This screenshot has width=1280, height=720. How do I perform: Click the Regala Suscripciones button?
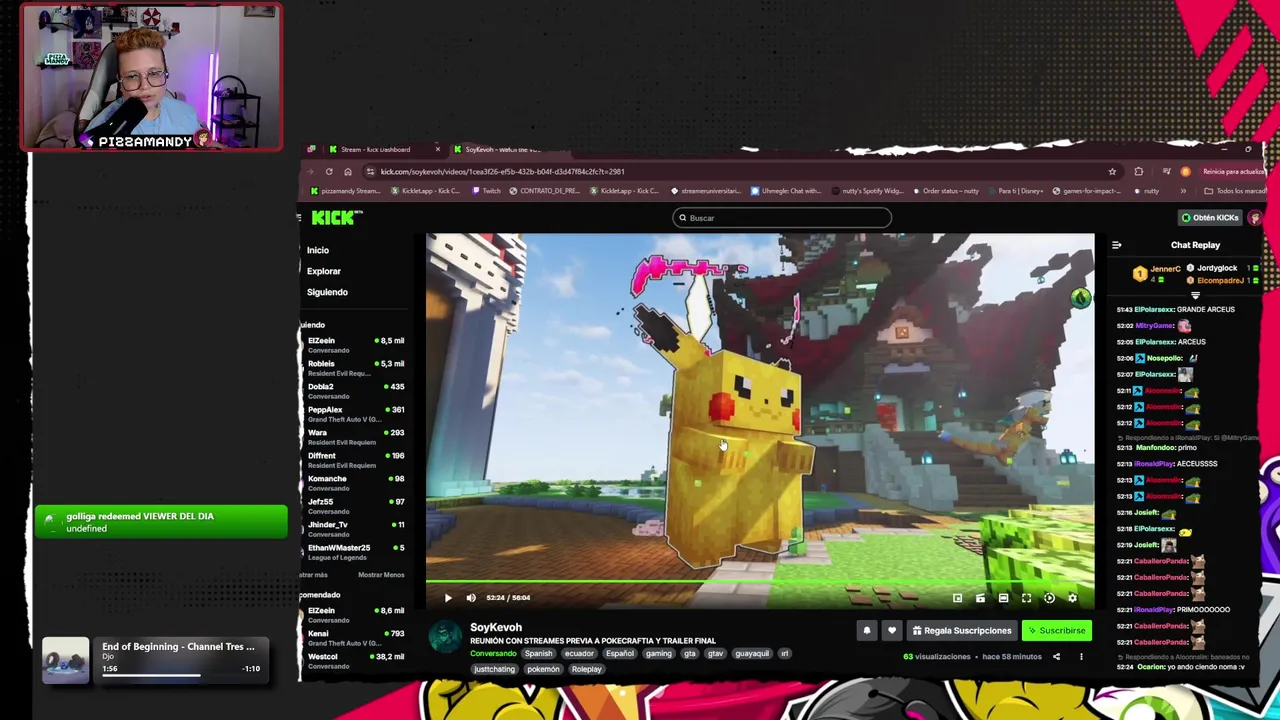coord(961,631)
